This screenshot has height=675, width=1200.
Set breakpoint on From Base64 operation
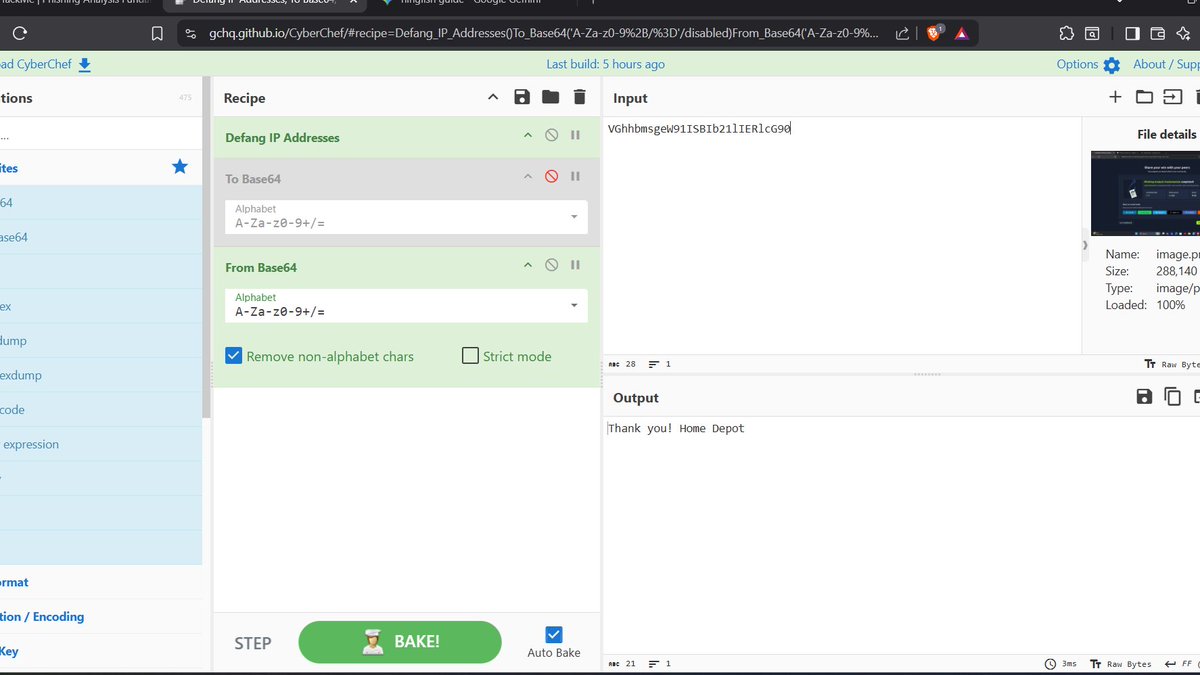pos(575,265)
